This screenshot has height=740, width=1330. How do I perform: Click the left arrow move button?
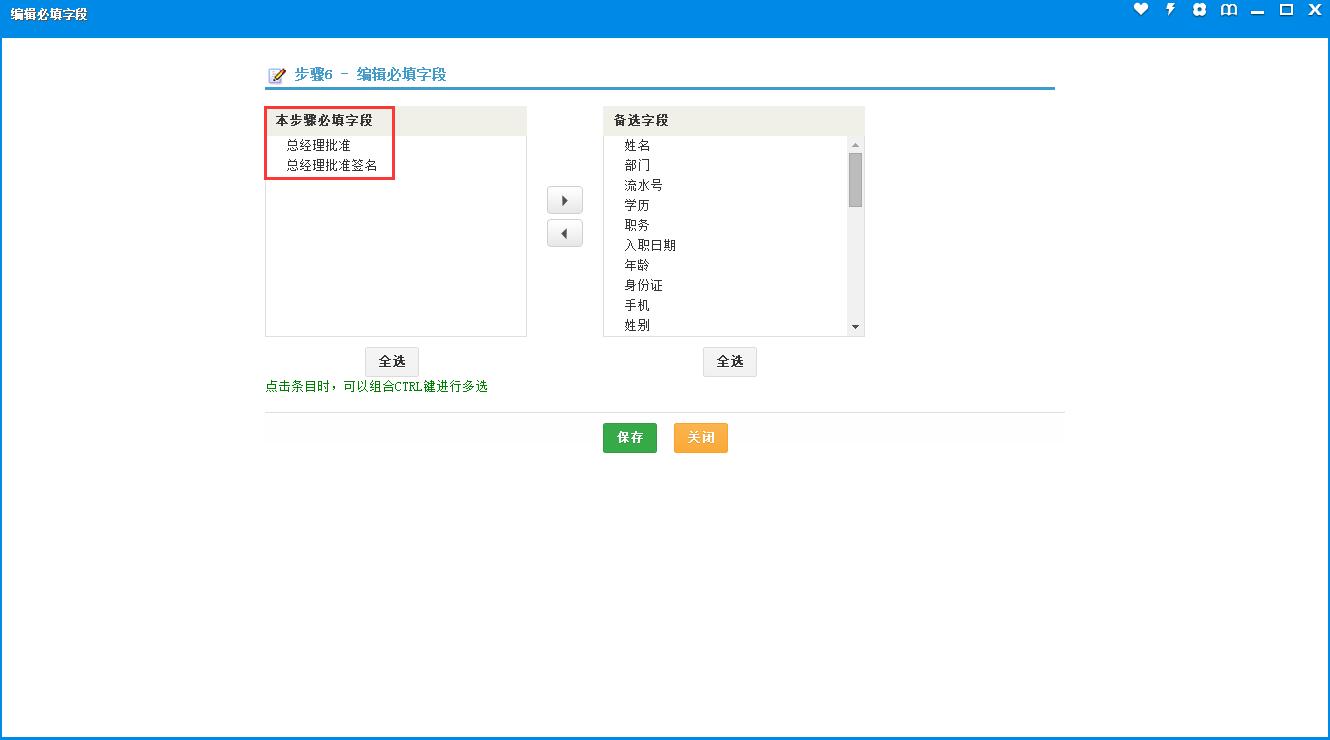click(565, 233)
